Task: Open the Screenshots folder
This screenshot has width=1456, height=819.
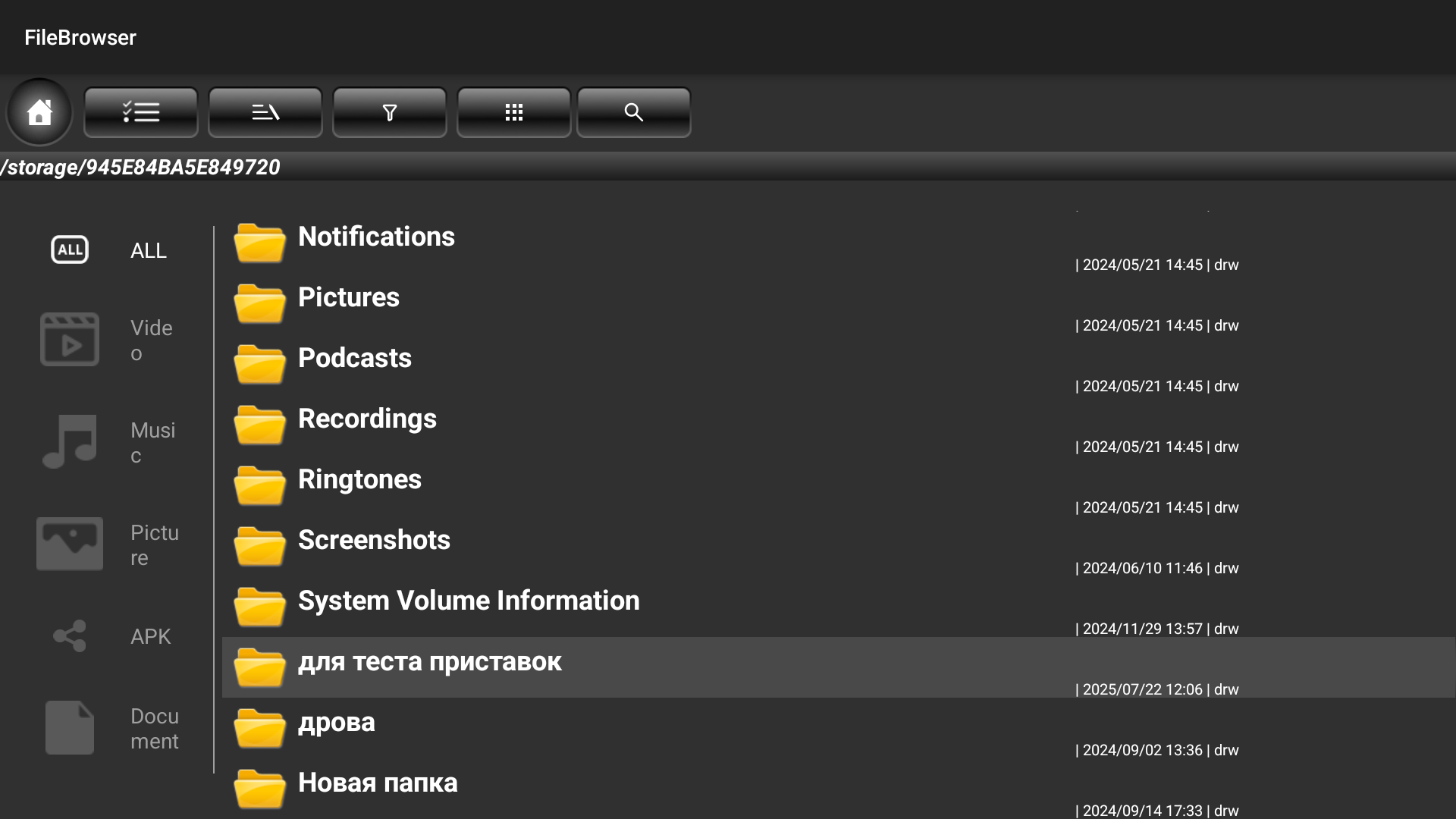Action: click(374, 541)
